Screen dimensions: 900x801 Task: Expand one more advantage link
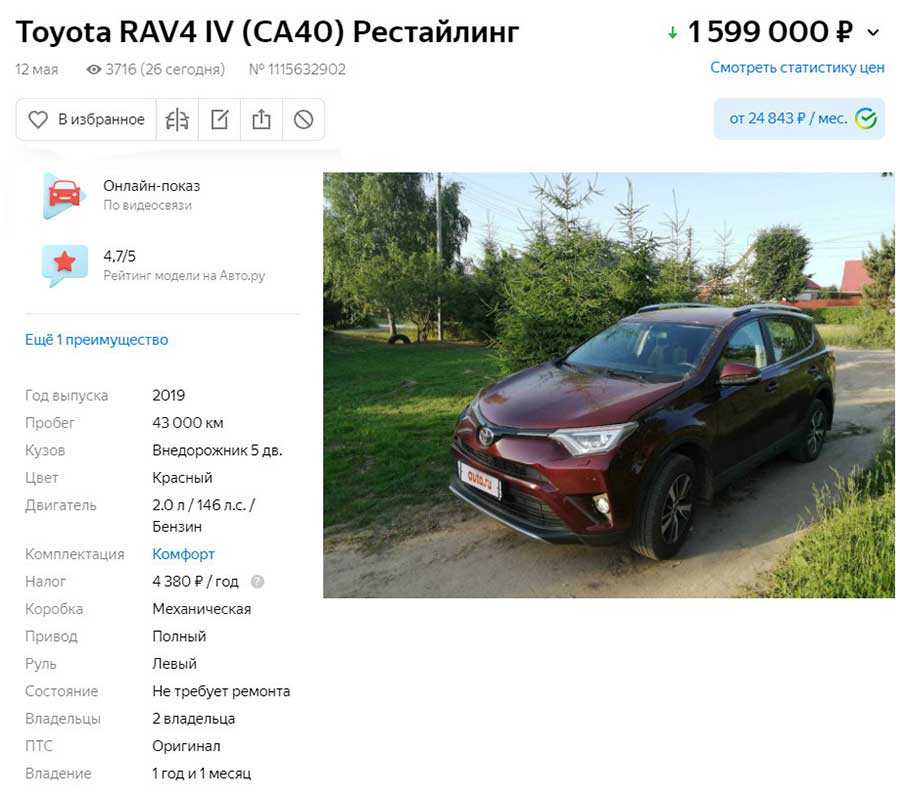click(x=96, y=340)
